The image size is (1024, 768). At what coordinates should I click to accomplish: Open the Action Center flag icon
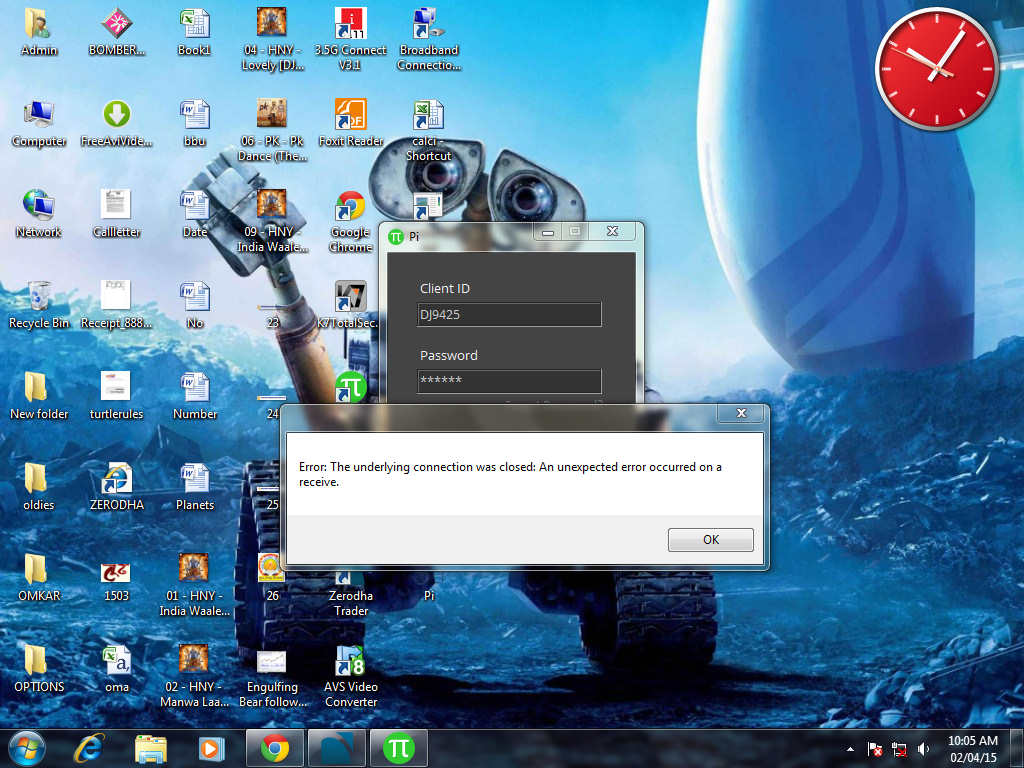[874, 749]
